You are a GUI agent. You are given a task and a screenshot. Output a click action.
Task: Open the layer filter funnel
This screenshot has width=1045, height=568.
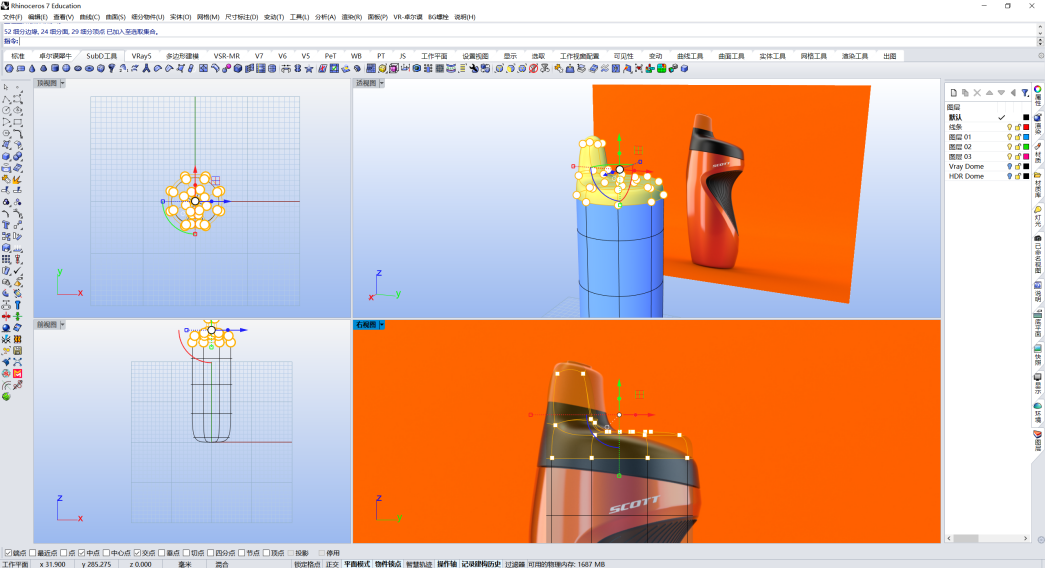point(1025,93)
